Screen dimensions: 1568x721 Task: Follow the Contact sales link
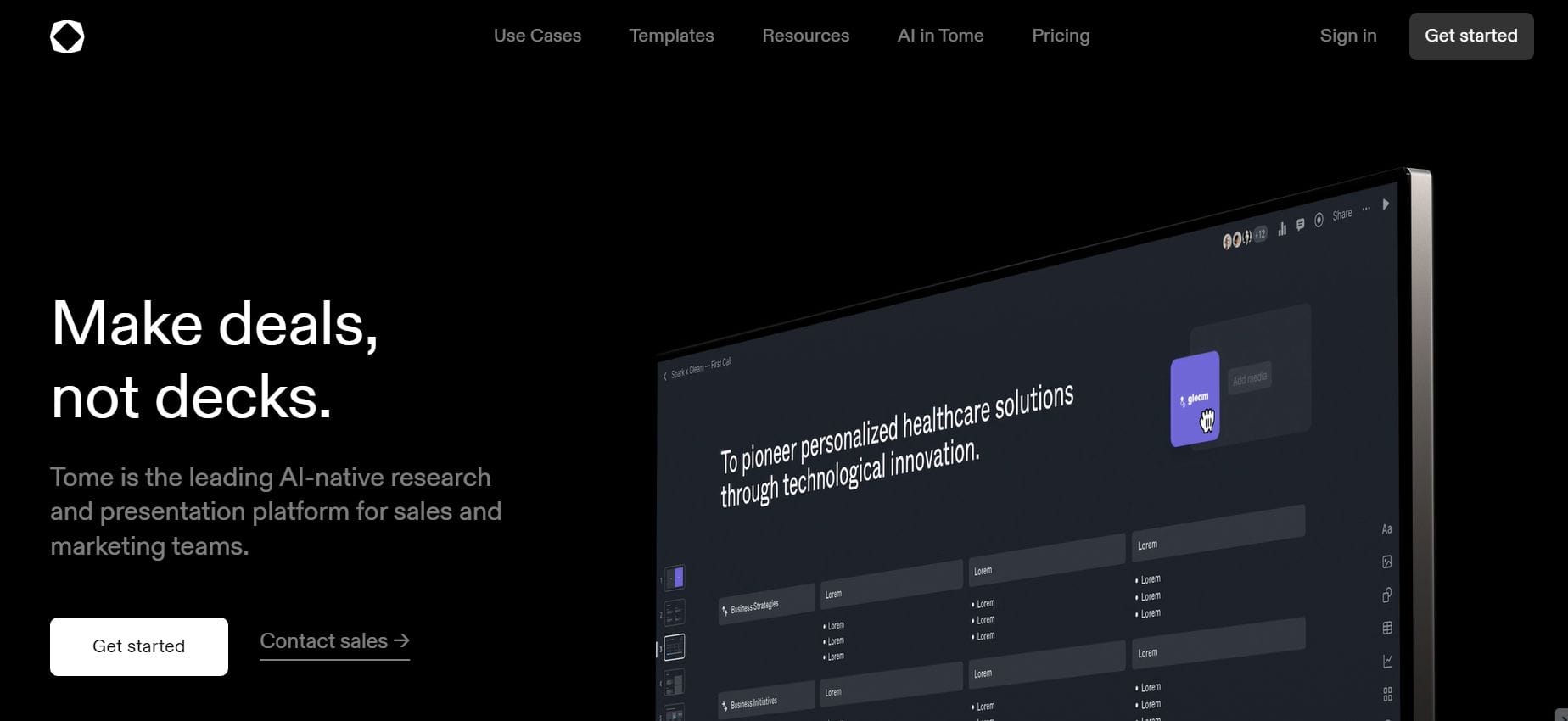[334, 642]
